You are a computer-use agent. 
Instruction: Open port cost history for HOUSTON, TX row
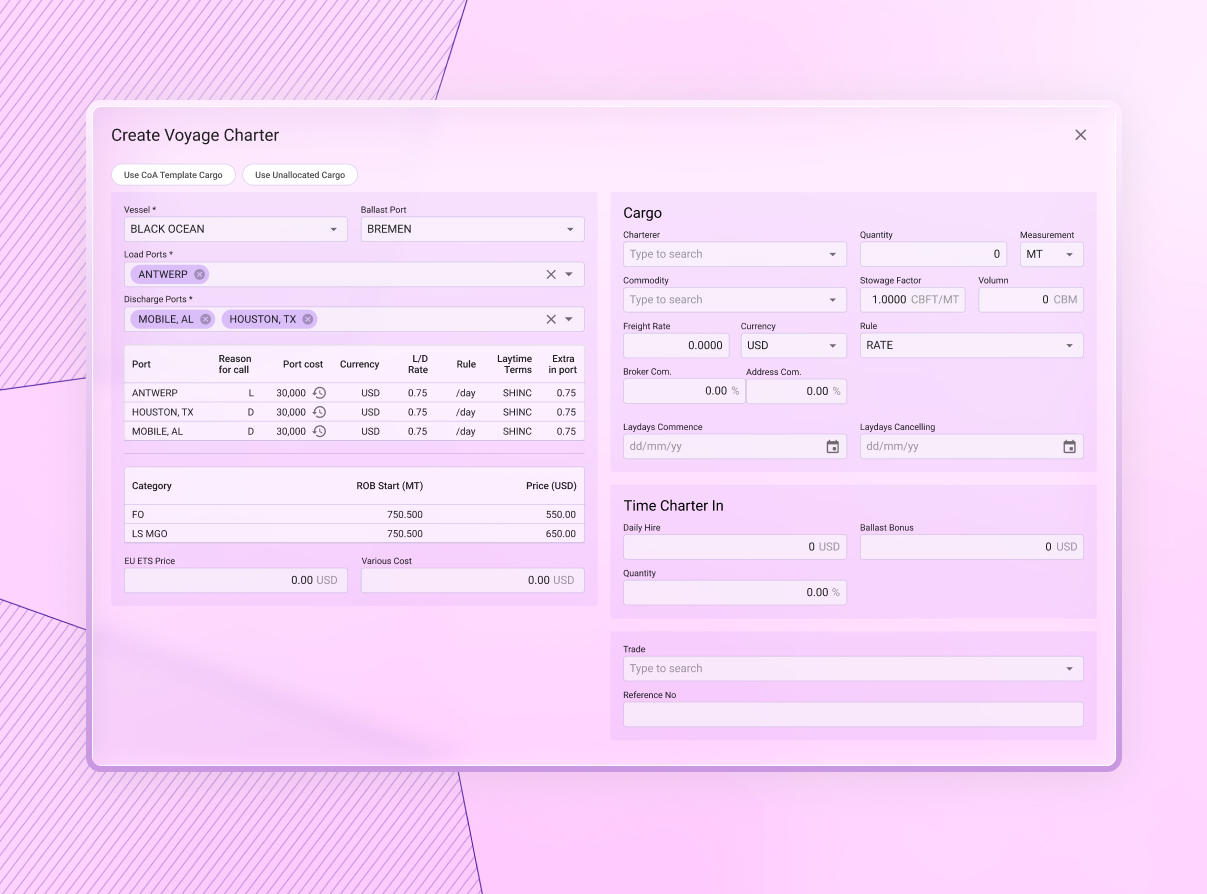coord(319,412)
